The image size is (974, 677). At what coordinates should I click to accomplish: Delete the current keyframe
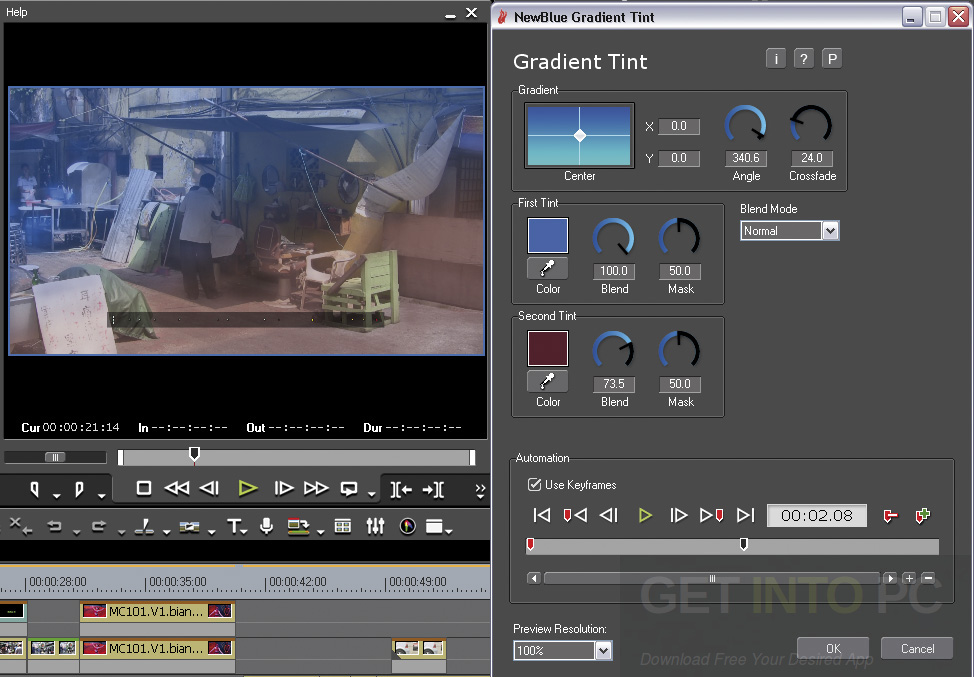coord(890,516)
